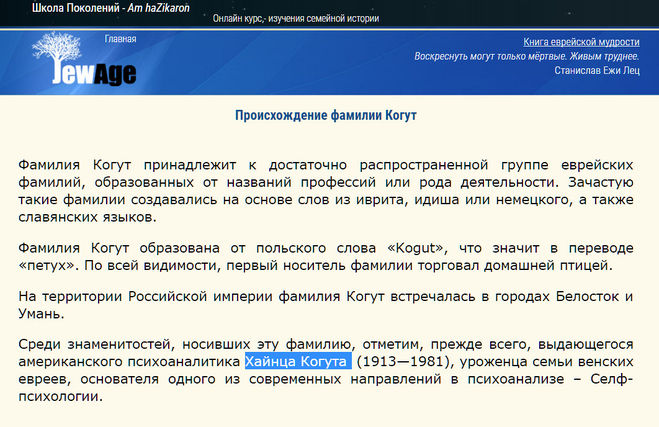The image size is (659, 427).
Task: Click the JewAge tree logo
Action: pos(58,50)
